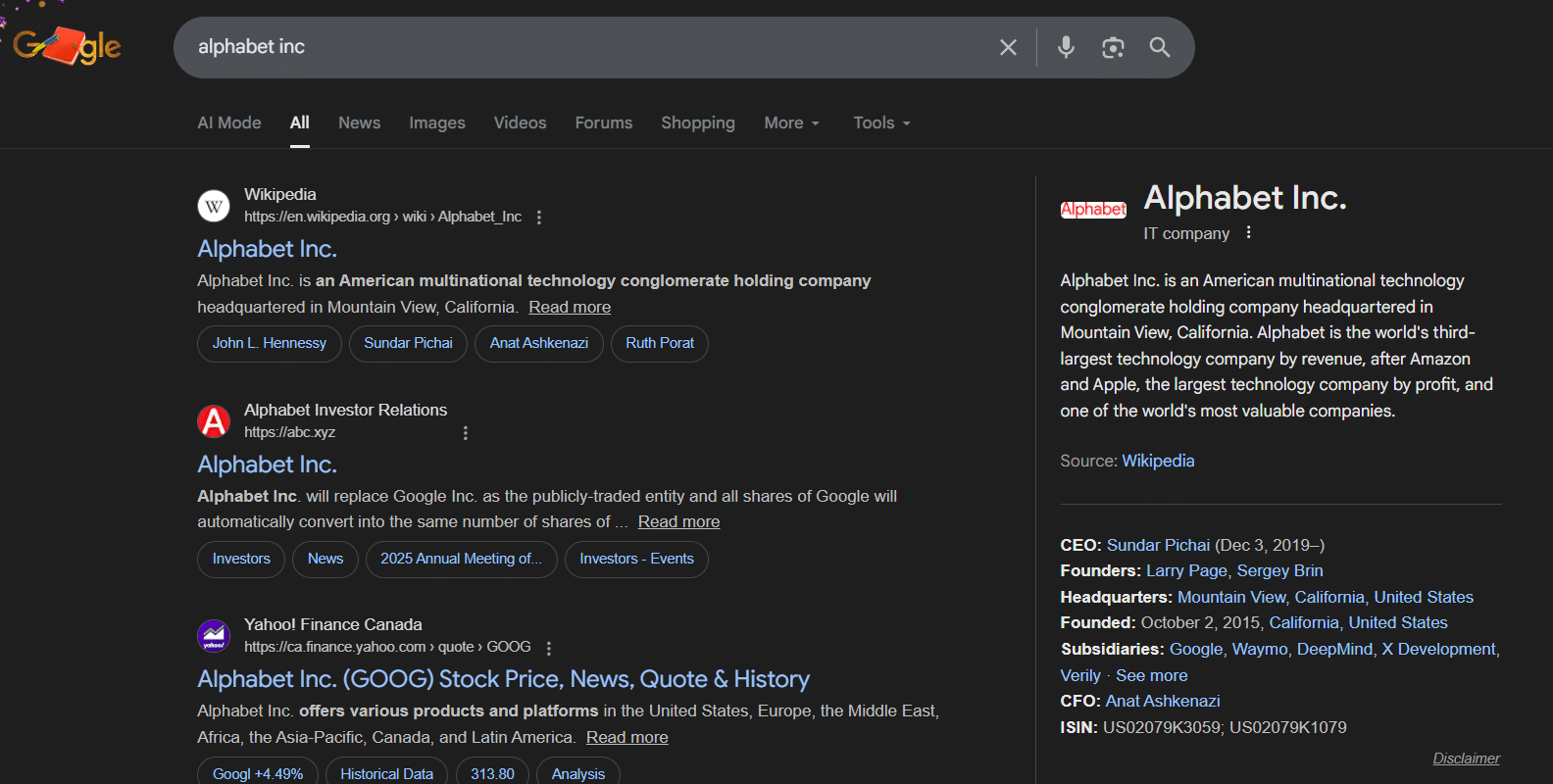Switch to AI Mode tab

[229, 122]
